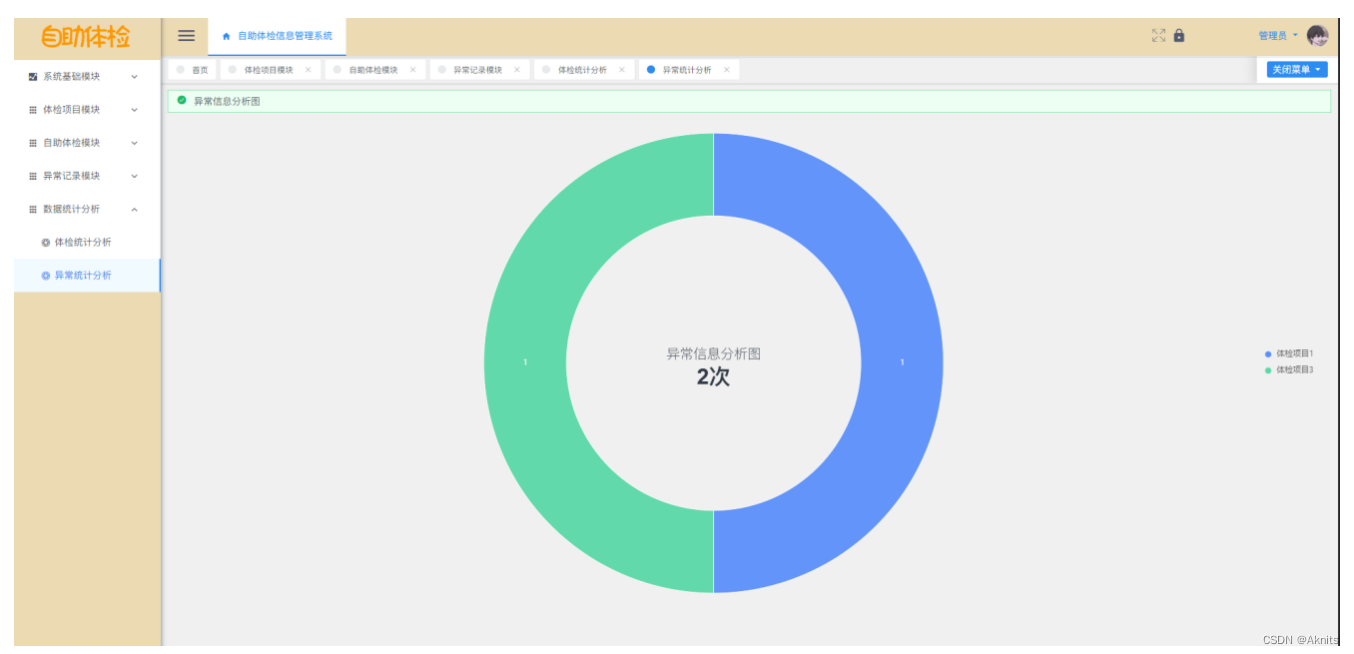This screenshot has height=654, width=1354.
Task: Click the grid icon beside 数据统计分析
Action: (x=33, y=209)
